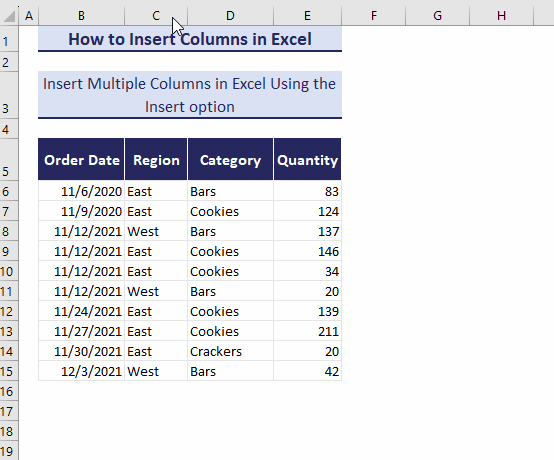Select all cells using corner triangle

[9, 16]
